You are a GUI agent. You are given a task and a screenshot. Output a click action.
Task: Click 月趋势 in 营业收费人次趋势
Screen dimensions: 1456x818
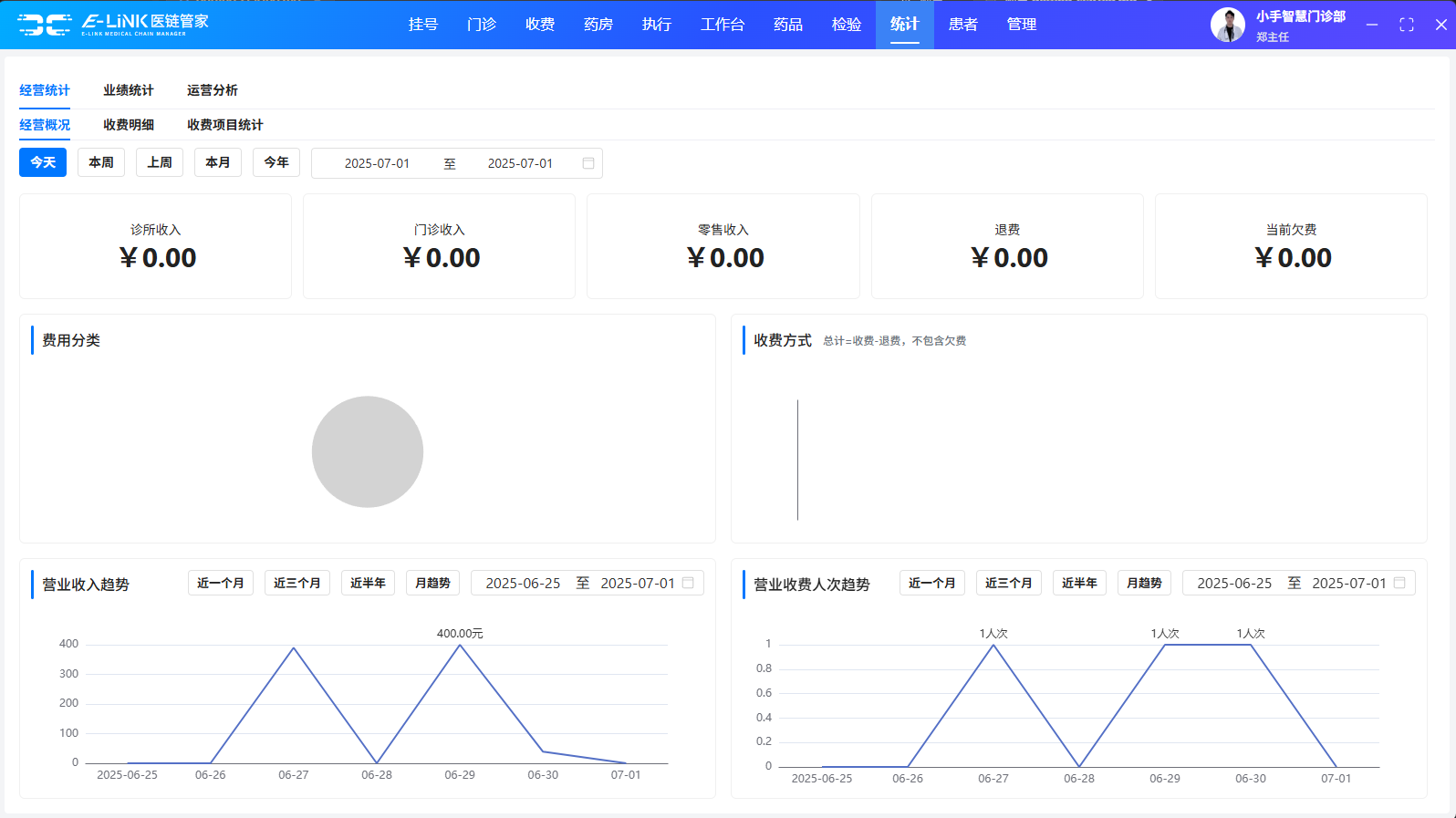pos(1144,583)
